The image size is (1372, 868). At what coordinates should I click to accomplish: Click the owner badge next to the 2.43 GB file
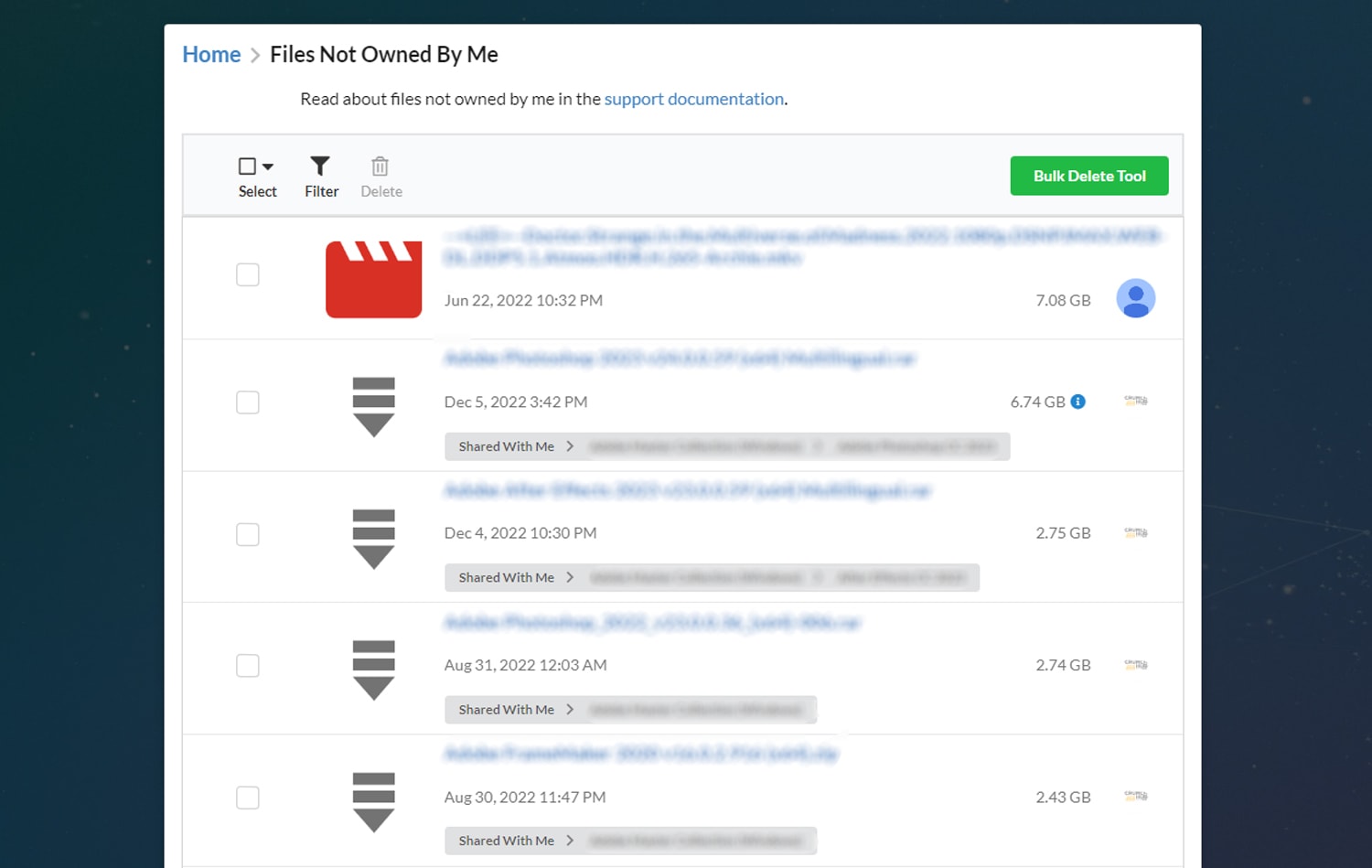point(1135,797)
